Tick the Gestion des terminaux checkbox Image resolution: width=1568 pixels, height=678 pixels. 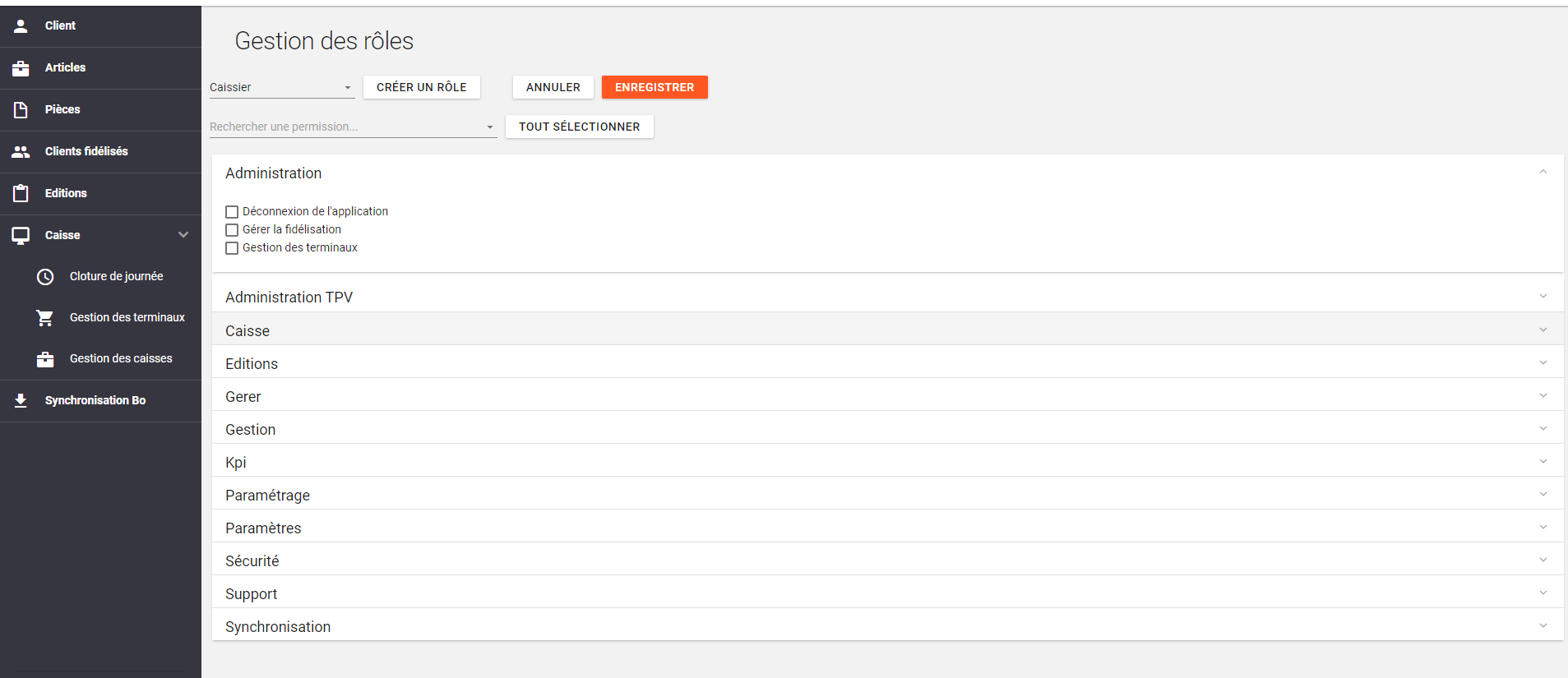[232, 248]
